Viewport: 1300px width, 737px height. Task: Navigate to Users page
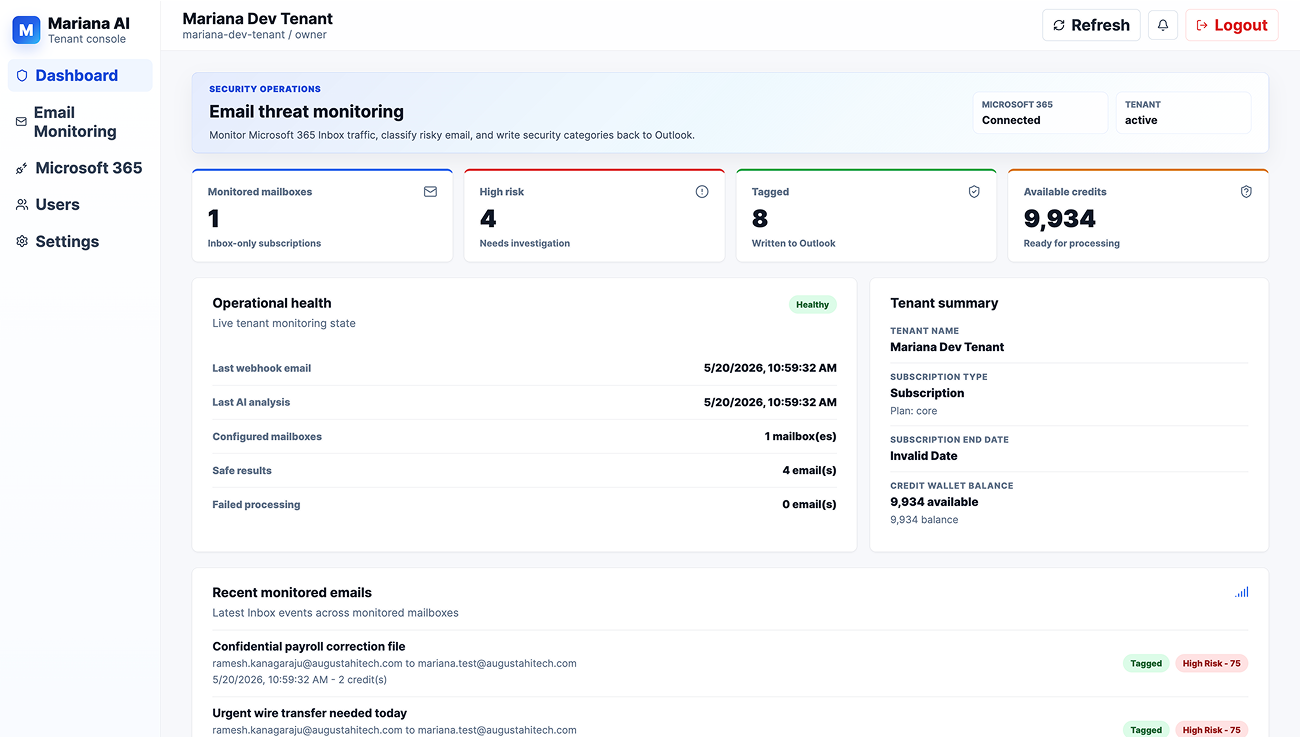[80, 204]
